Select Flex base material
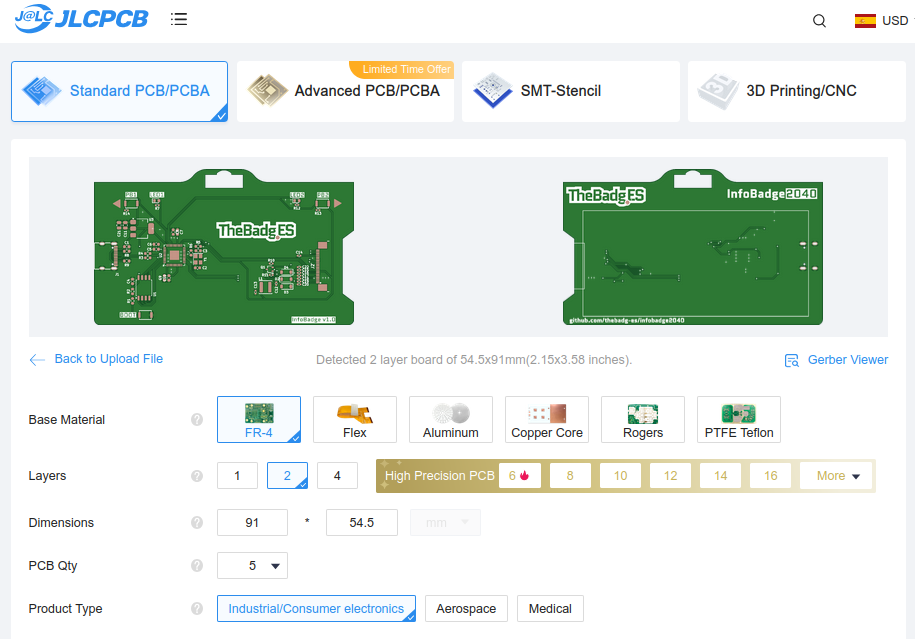This screenshot has width=915, height=639. (355, 420)
